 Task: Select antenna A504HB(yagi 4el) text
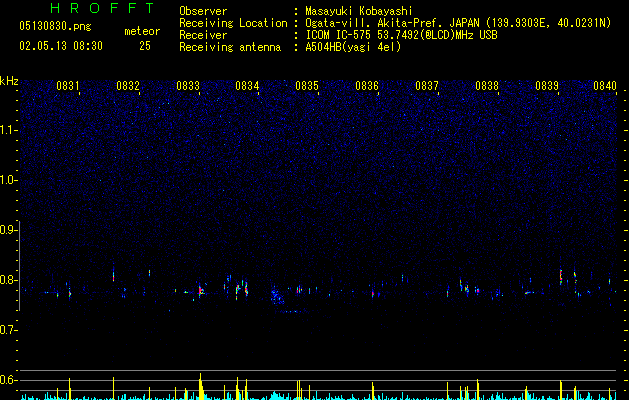[x=353, y=47]
